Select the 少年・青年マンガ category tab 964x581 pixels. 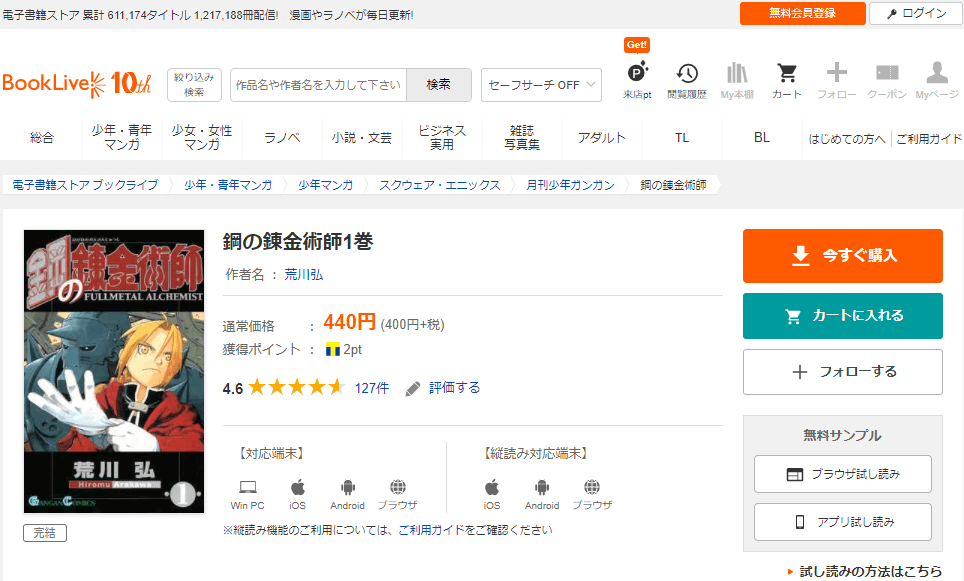(x=122, y=138)
